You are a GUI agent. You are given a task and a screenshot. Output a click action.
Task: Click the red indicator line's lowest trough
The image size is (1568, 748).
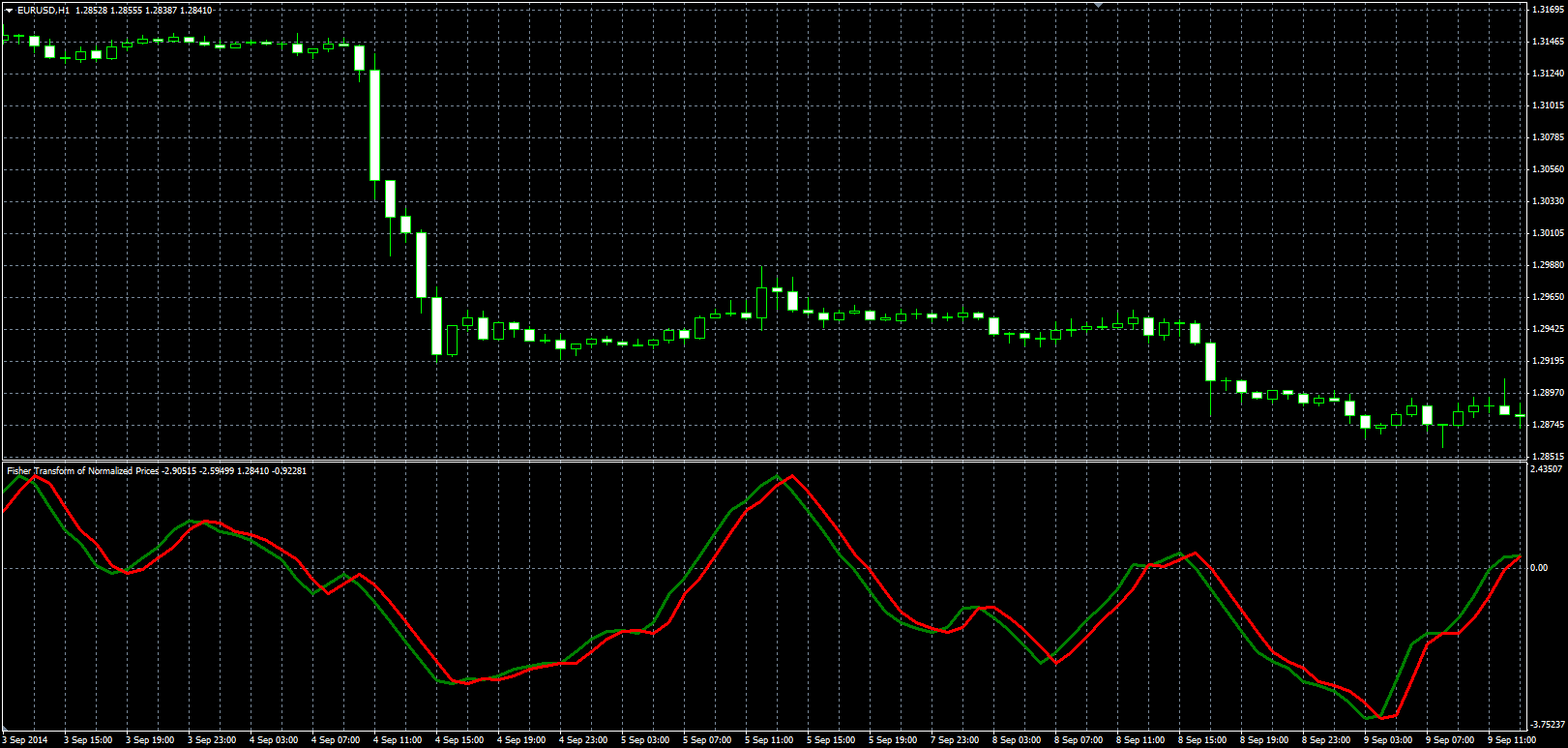[1382, 718]
